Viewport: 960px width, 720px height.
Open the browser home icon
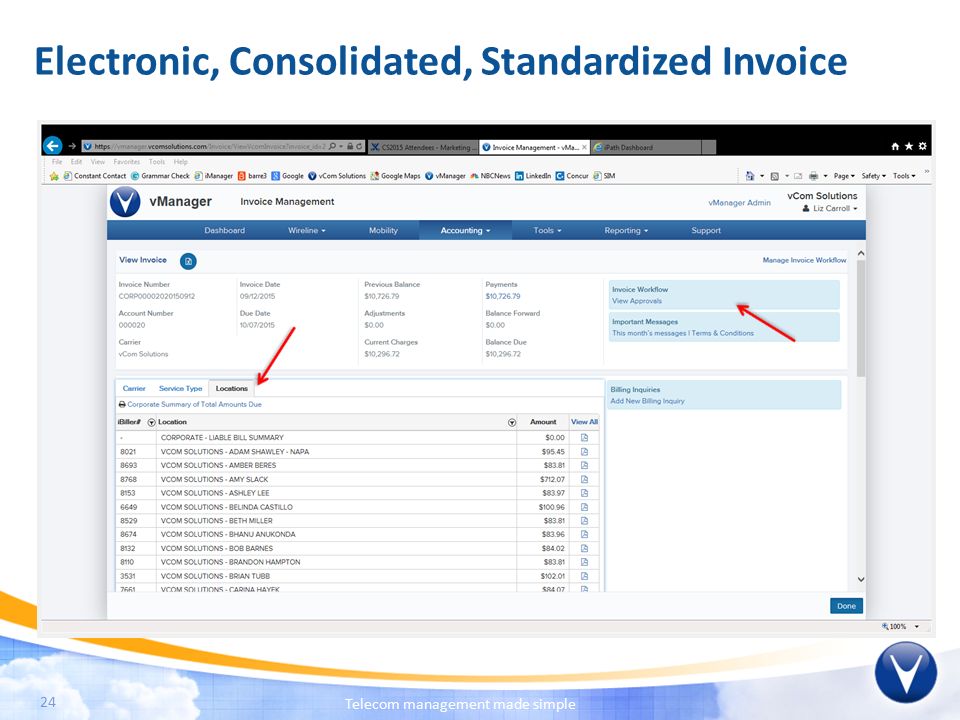click(895, 146)
